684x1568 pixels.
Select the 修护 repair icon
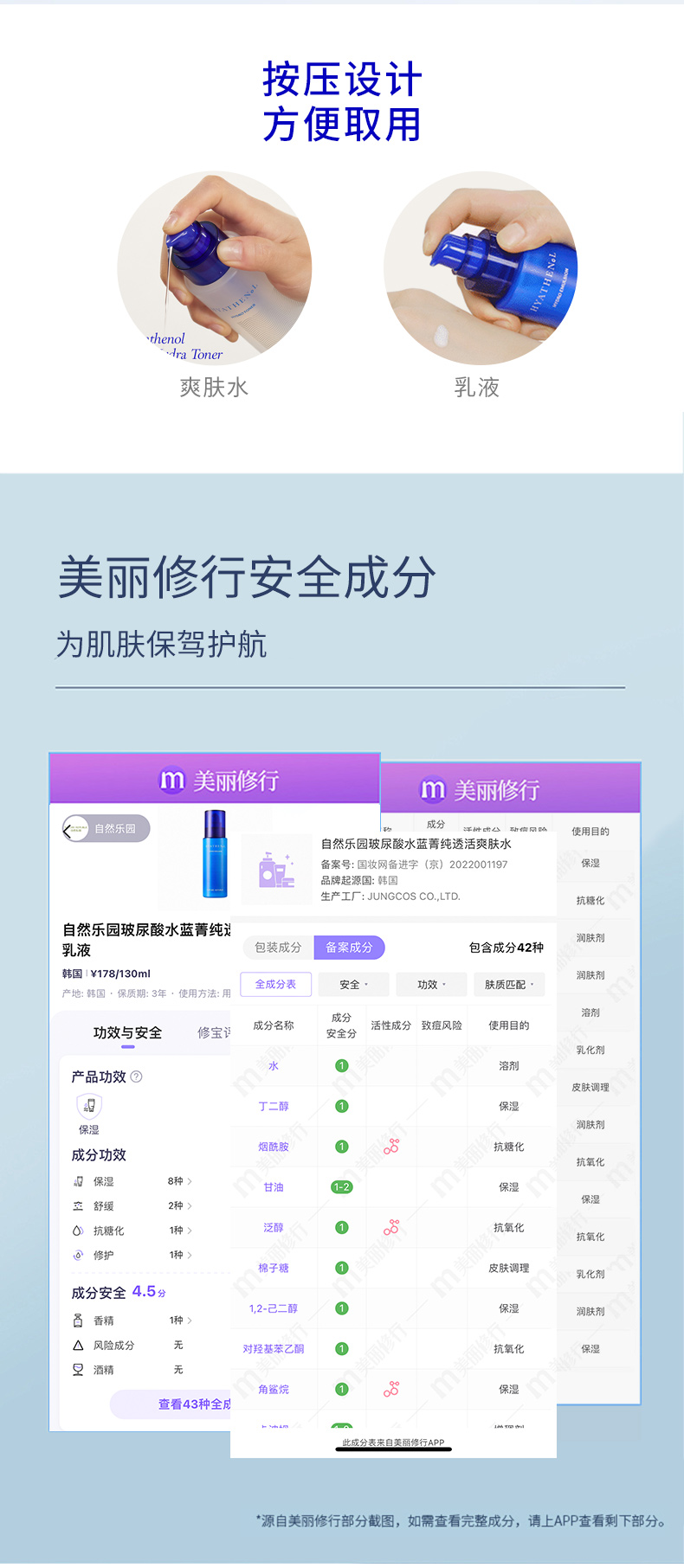pyautogui.click(x=78, y=1255)
